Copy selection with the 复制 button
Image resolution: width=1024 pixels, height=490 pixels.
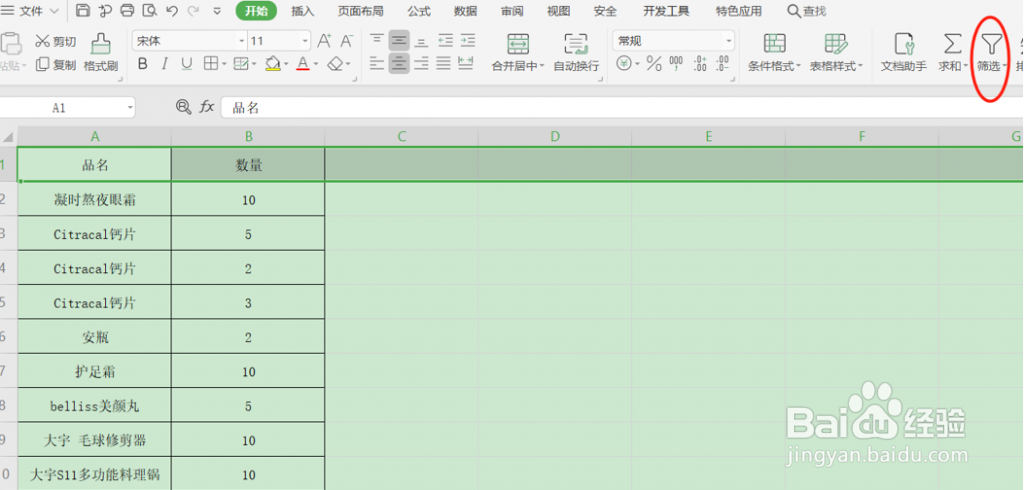55,64
